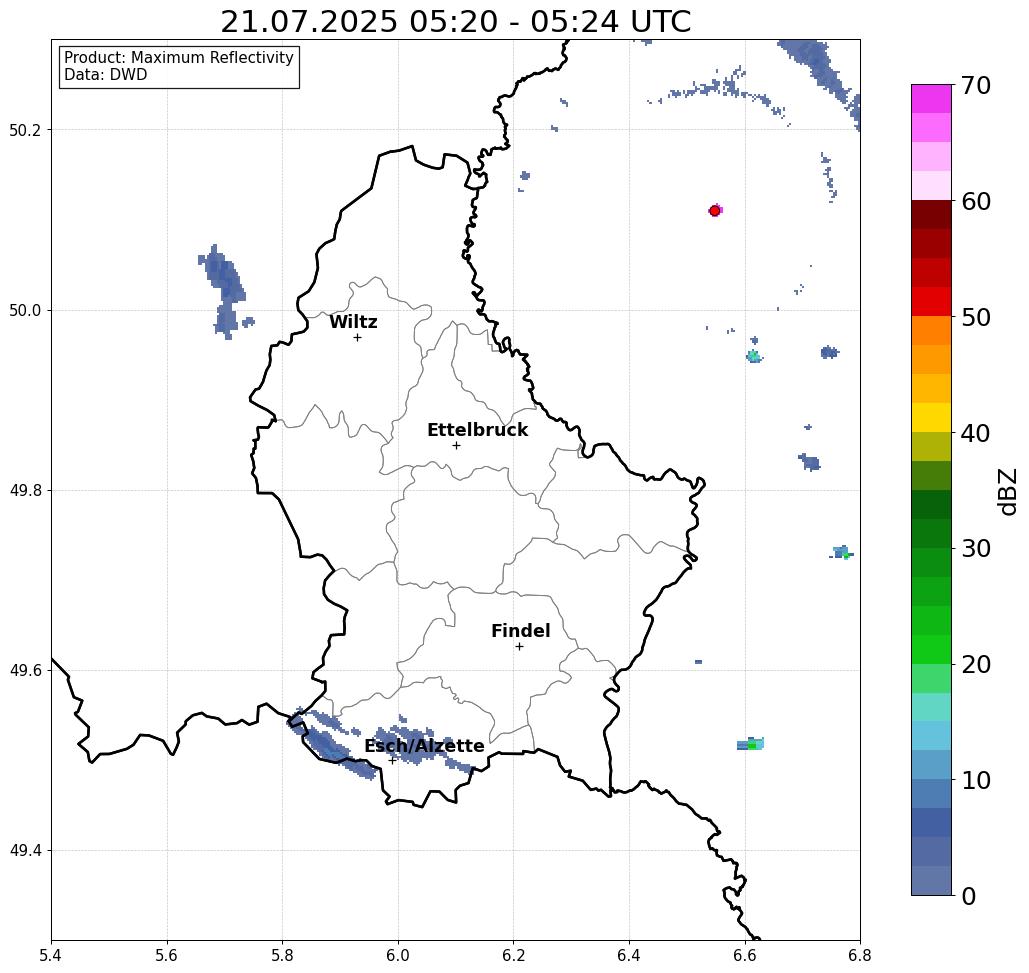
Task: Click the 70 dBZ colorbar tick label
Action: (976, 85)
